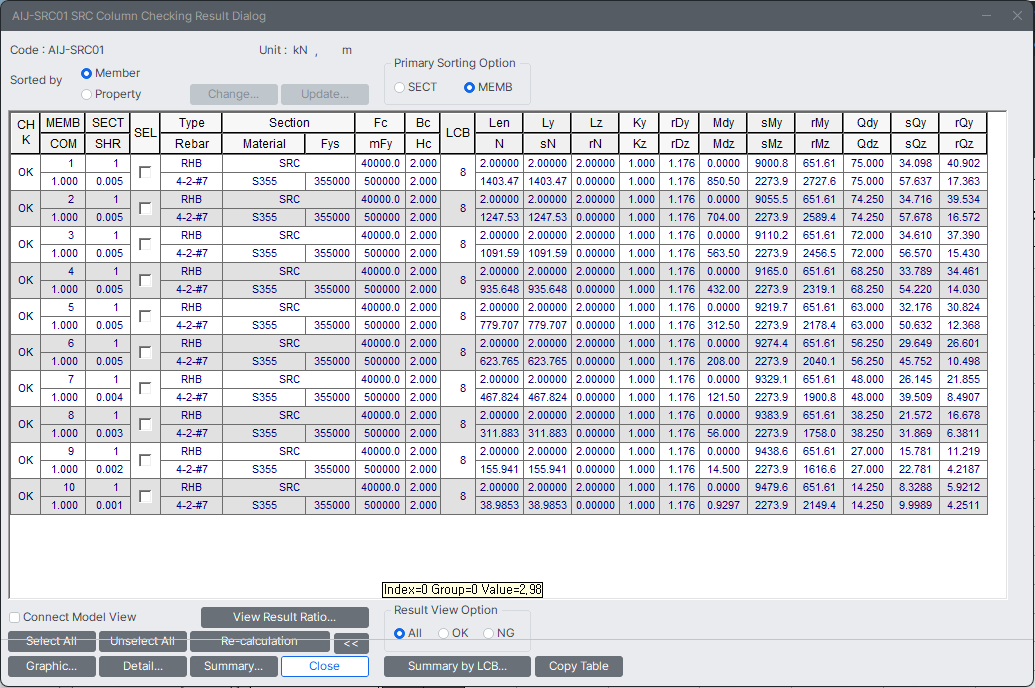
Task: Click sMy value 9479.6 cell
Action: tap(771, 487)
